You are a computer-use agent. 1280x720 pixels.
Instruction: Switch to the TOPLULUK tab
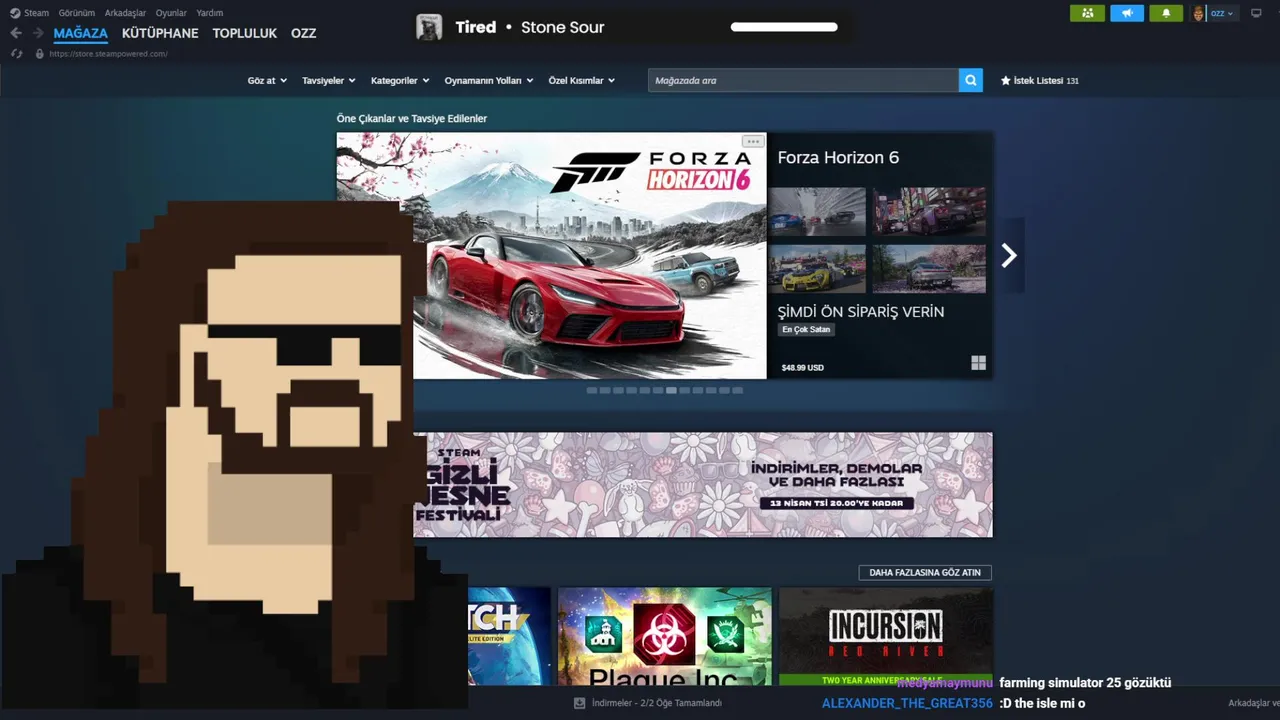tap(244, 33)
